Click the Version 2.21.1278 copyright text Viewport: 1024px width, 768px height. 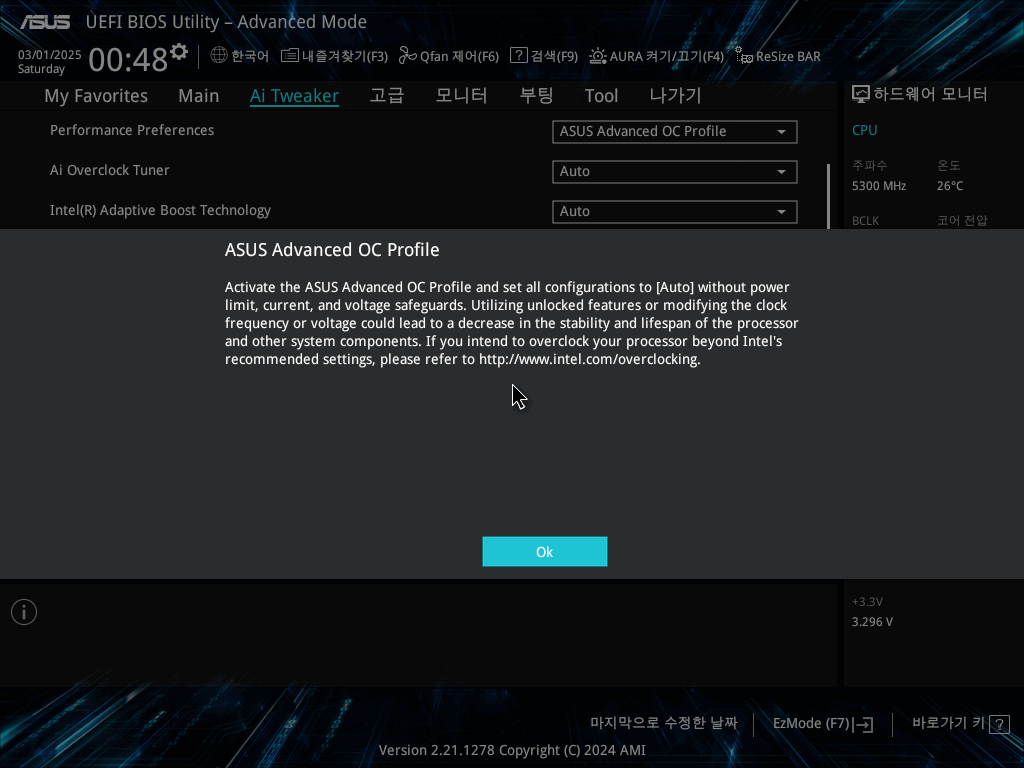pyautogui.click(x=512, y=750)
